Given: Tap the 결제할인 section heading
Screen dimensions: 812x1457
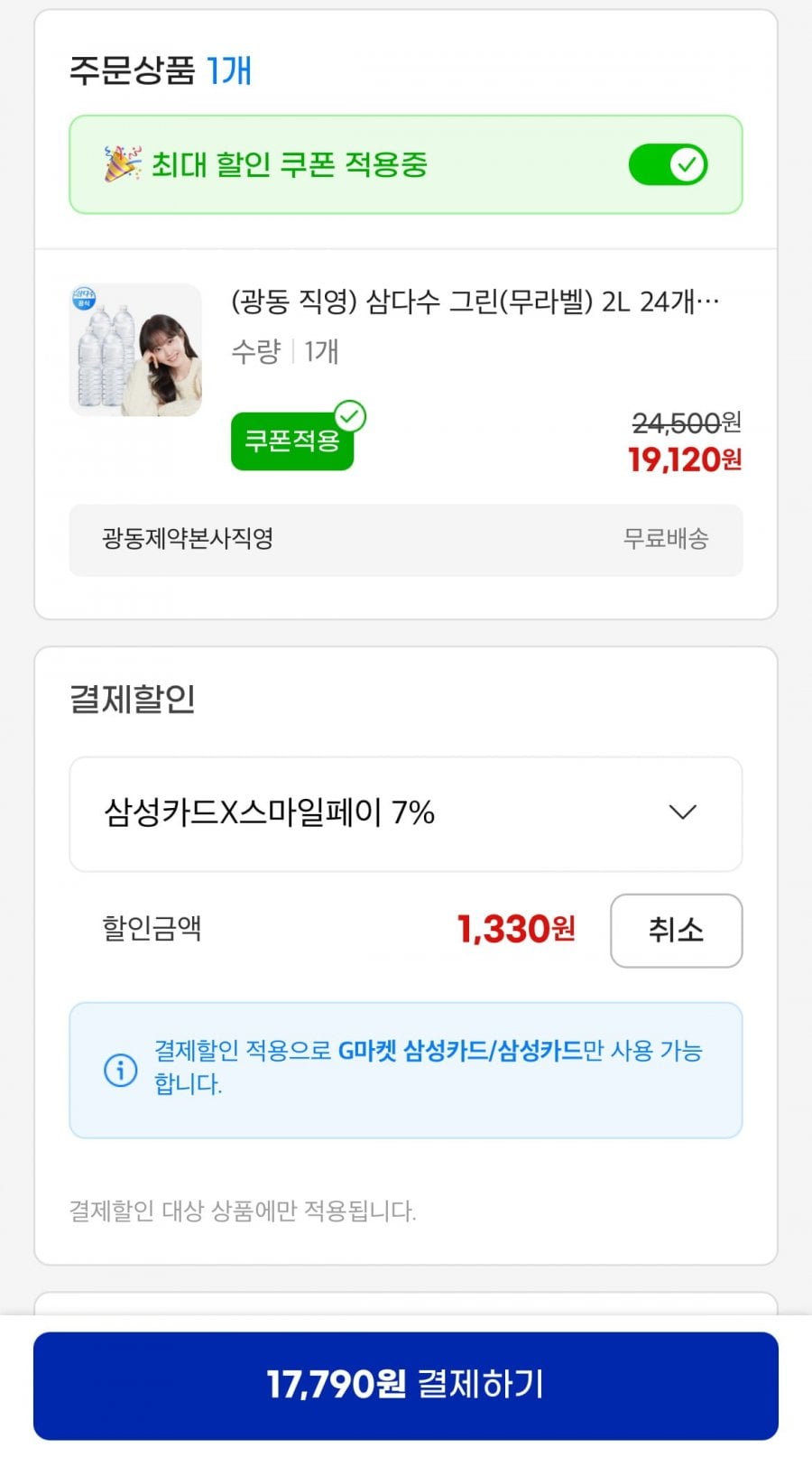Looking at the screenshot, I should pos(133,700).
